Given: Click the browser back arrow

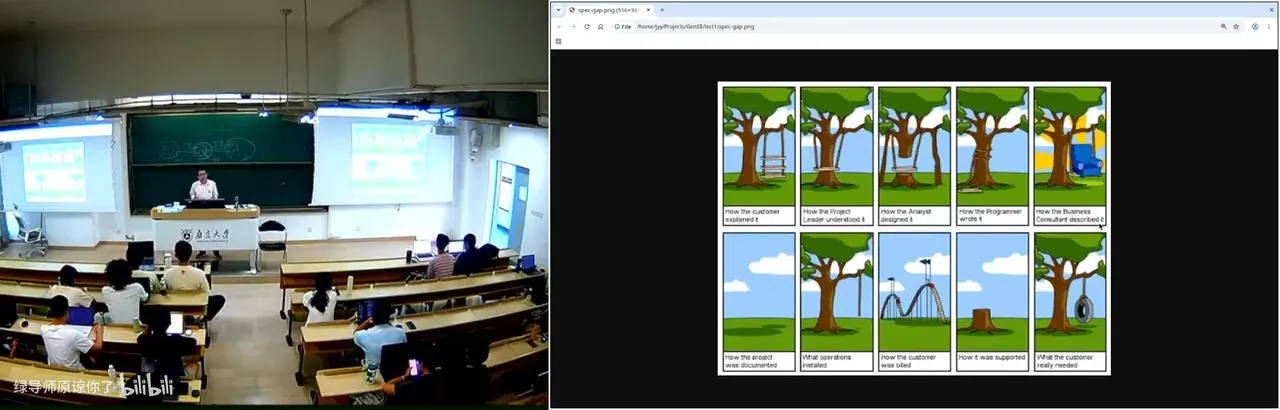Looking at the screenshot, I should click(559, 26).
